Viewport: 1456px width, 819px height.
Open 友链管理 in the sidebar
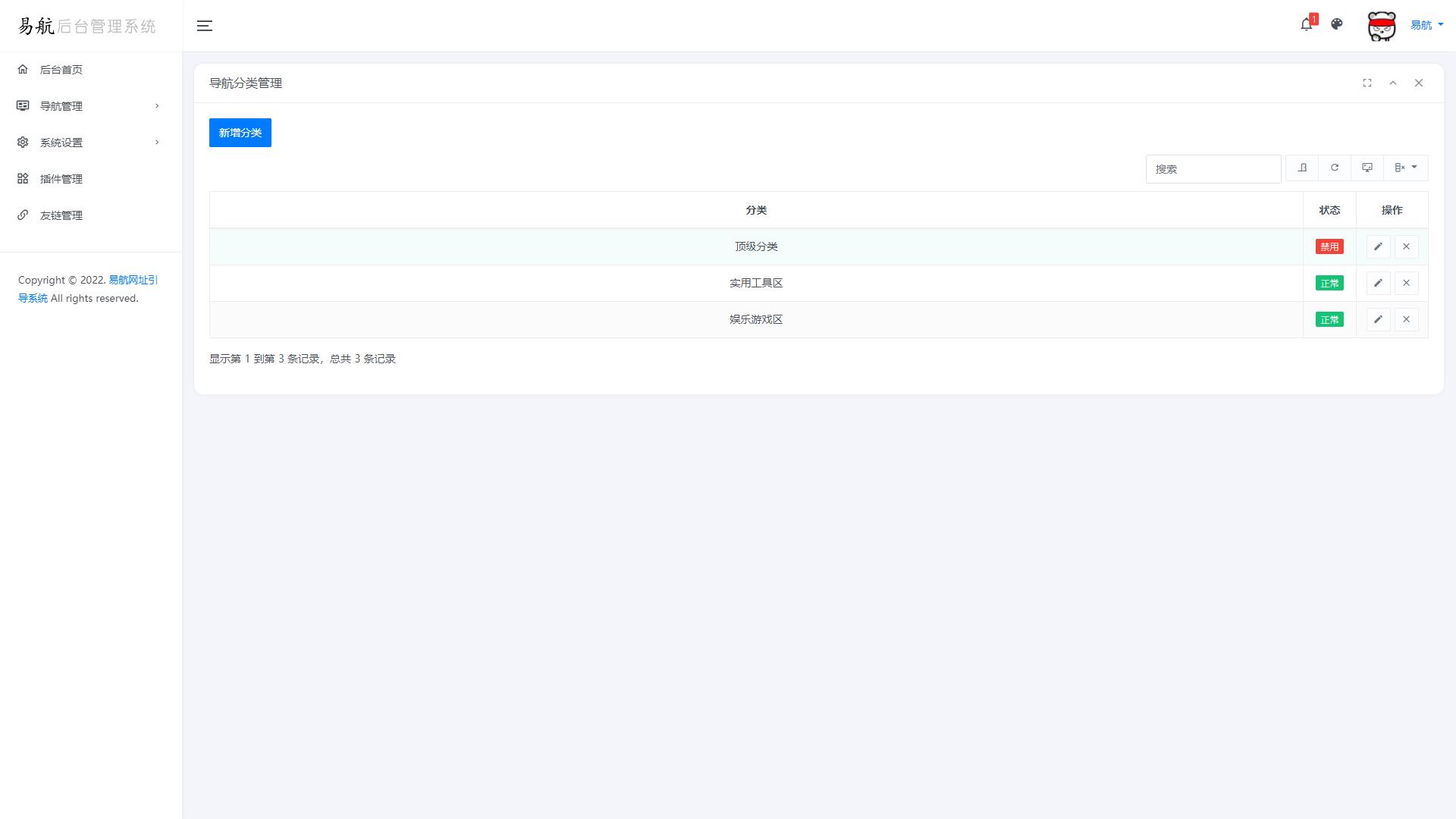point(61,215)
